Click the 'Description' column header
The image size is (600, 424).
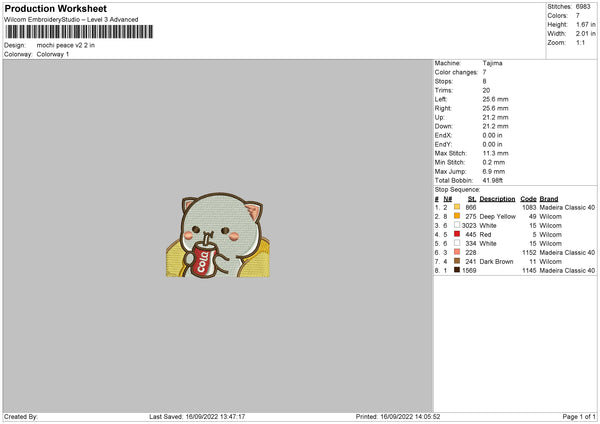click(497, 199)
